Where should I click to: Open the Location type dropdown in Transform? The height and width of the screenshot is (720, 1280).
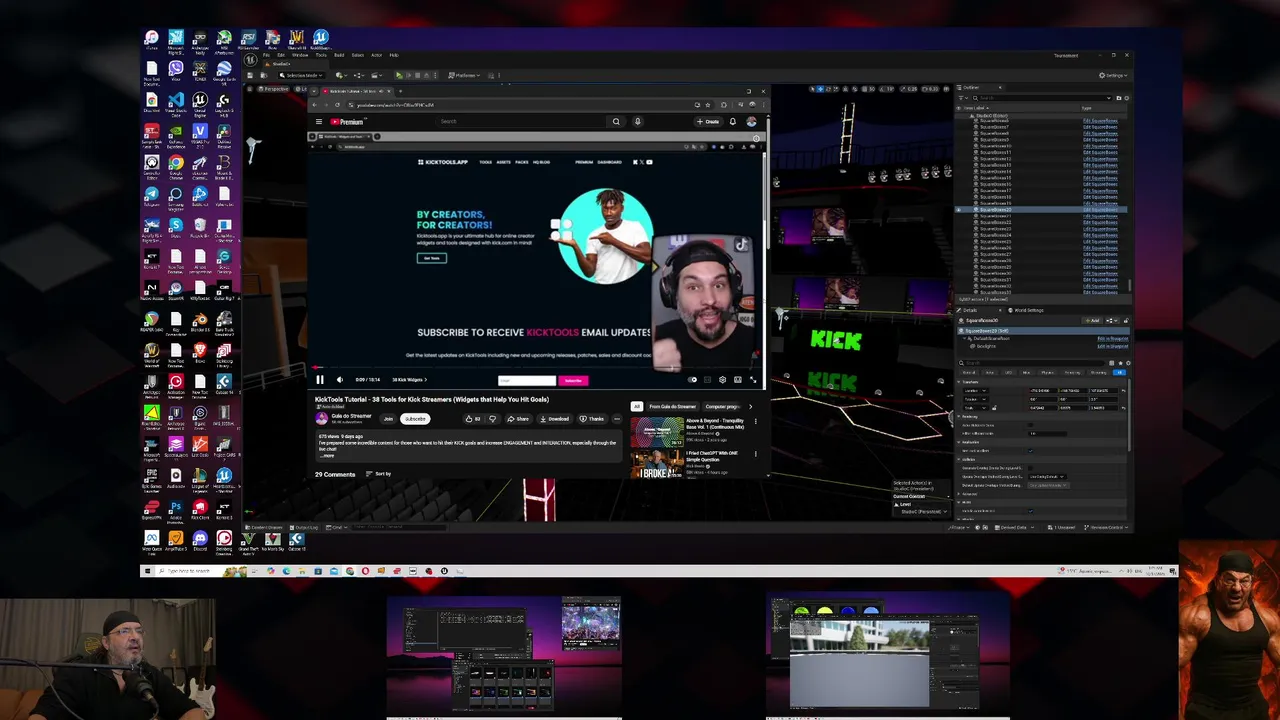pos(975,391)
